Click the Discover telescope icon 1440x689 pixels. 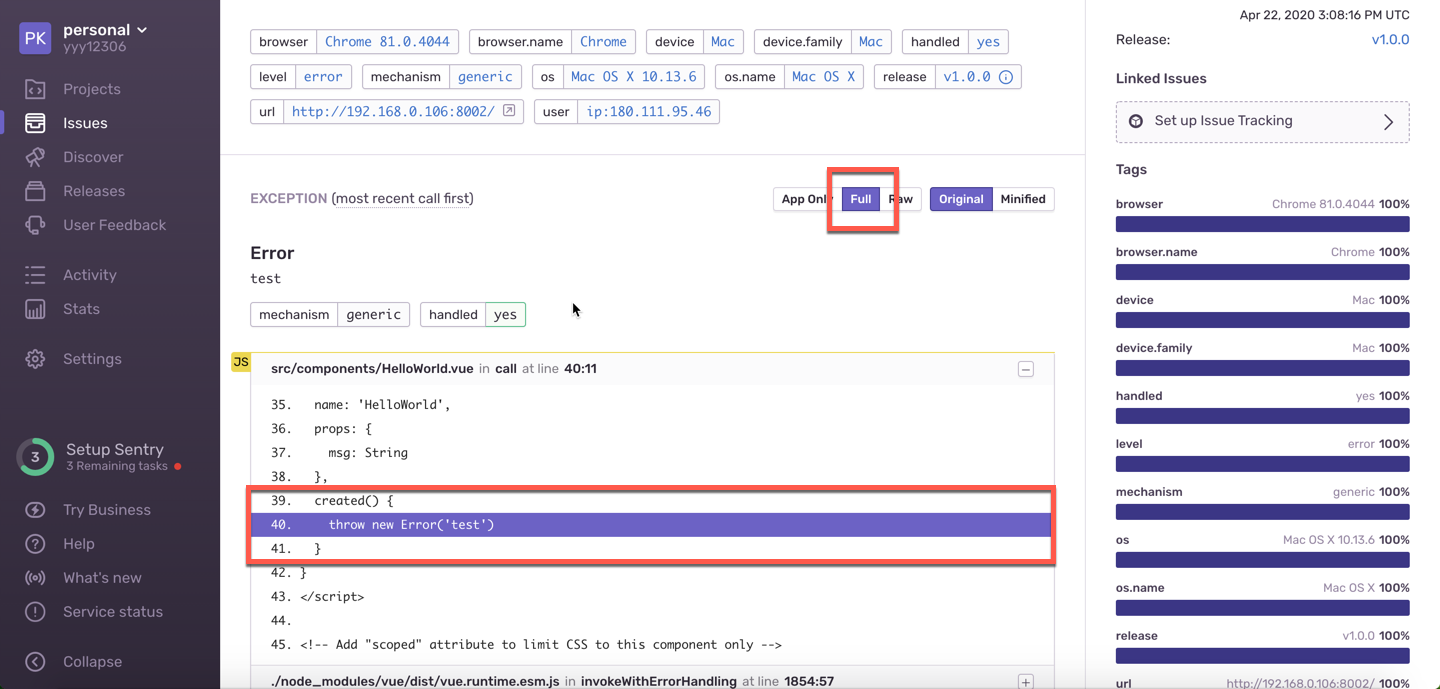coord(35,157)
